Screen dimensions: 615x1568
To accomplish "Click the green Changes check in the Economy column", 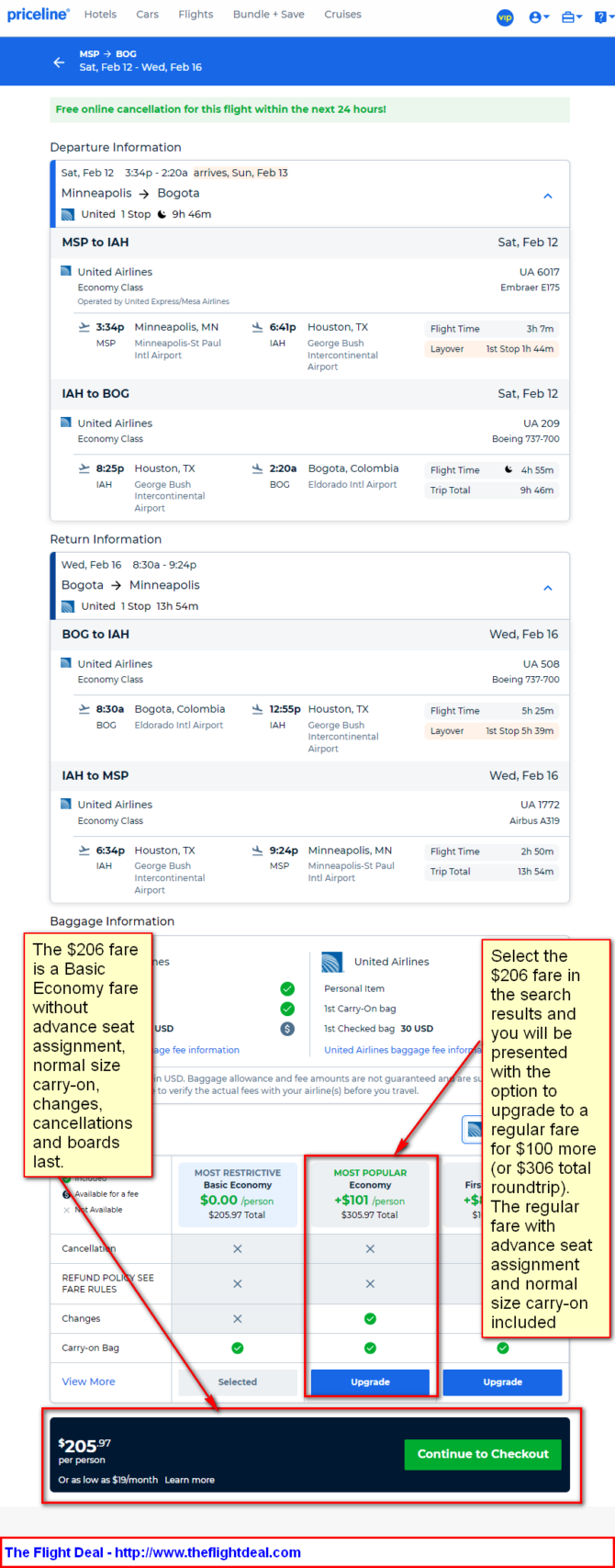I will pos(370,1319).
